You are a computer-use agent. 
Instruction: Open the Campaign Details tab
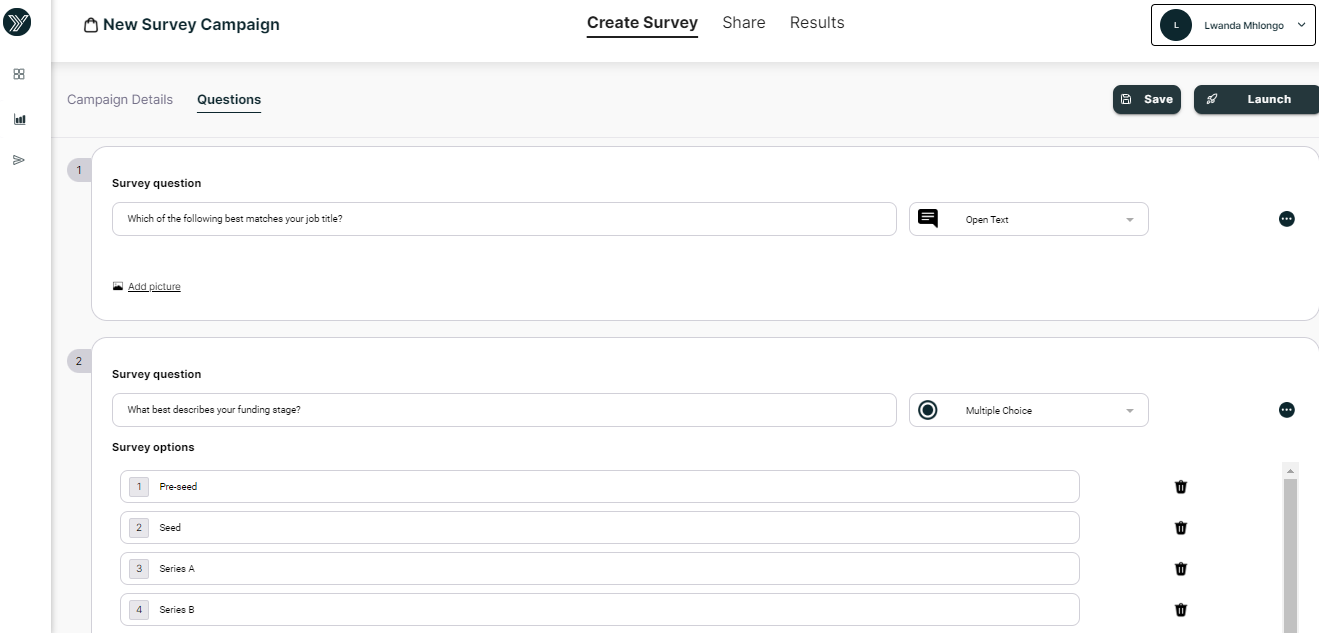coord(120,100)
